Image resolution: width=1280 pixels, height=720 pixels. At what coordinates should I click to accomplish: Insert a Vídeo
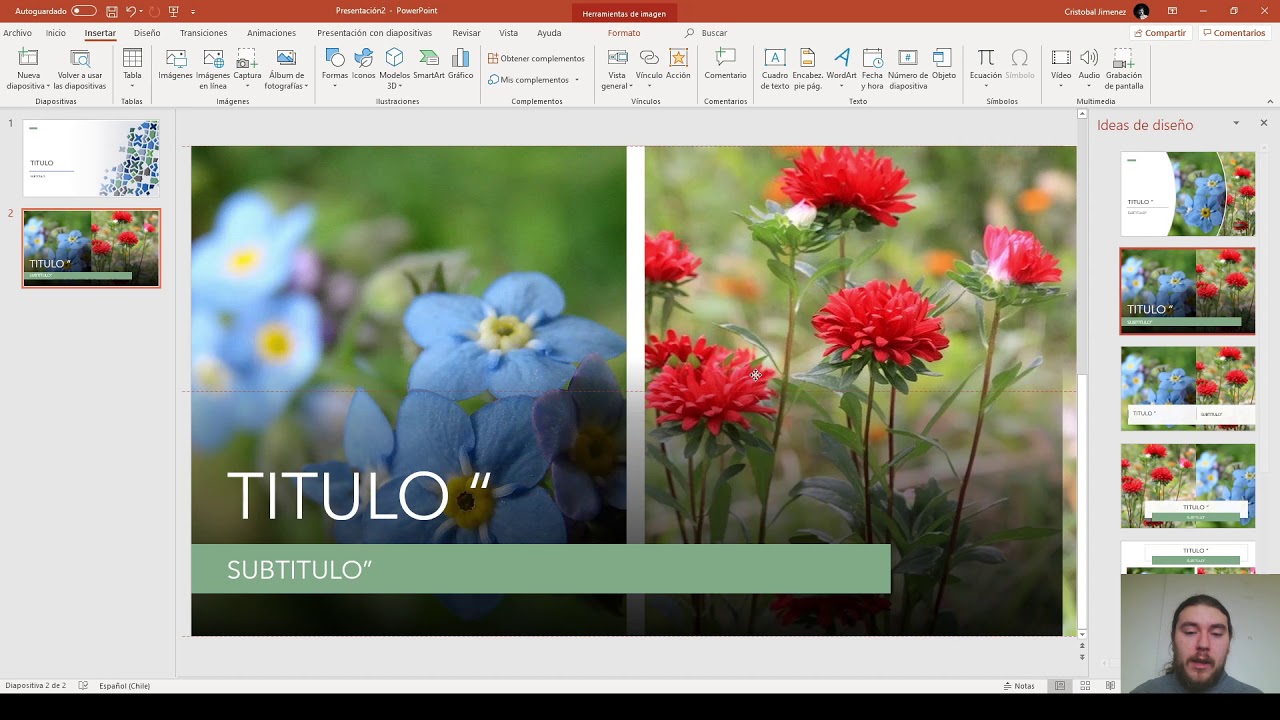pyautogui.click(x=1061, y=69)
